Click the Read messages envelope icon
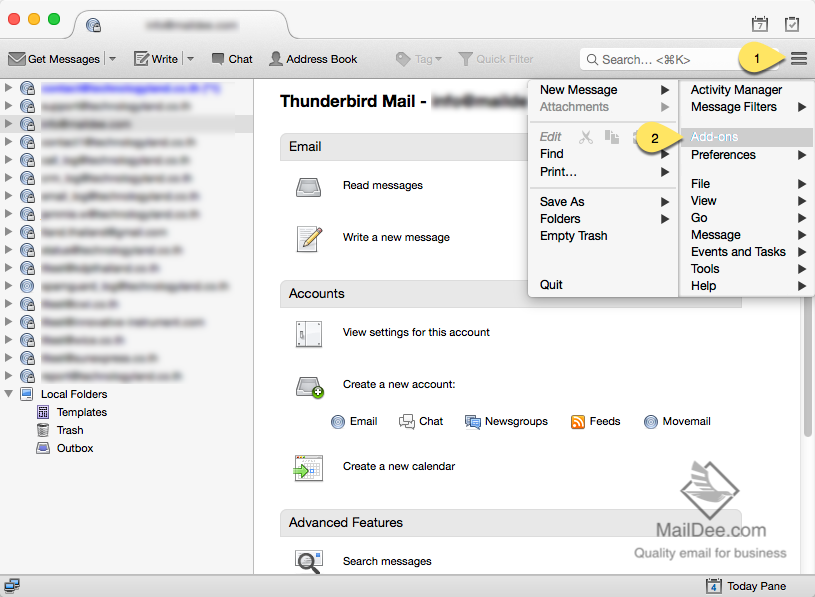 [310, 185]
